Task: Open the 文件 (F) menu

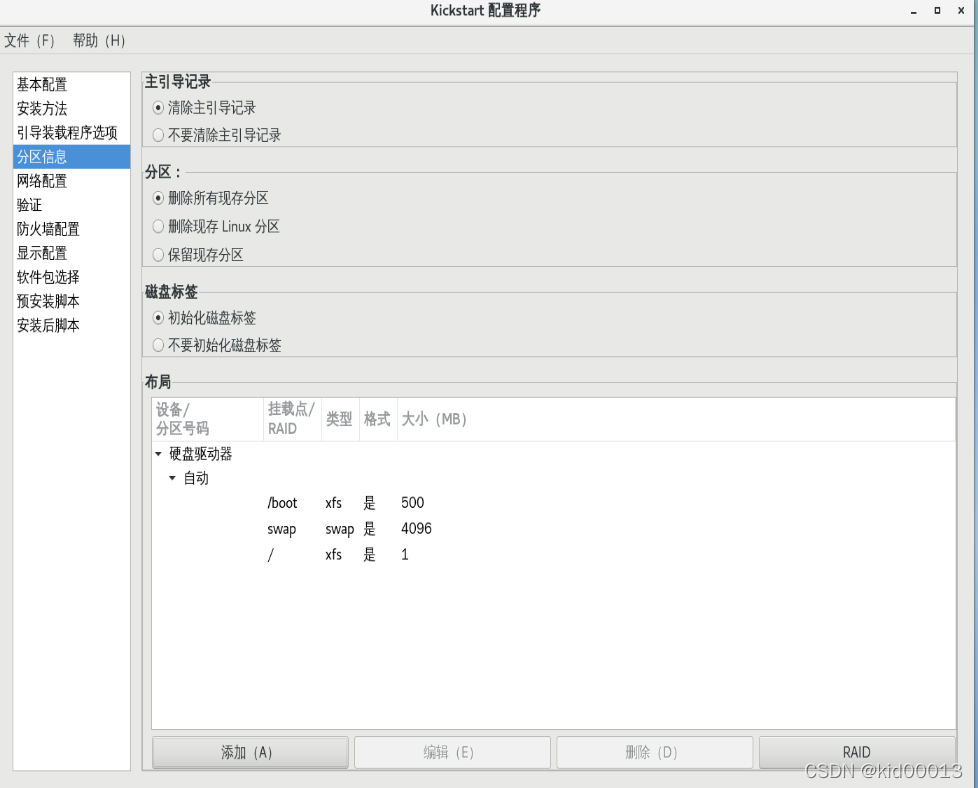Action: (29, 41)
